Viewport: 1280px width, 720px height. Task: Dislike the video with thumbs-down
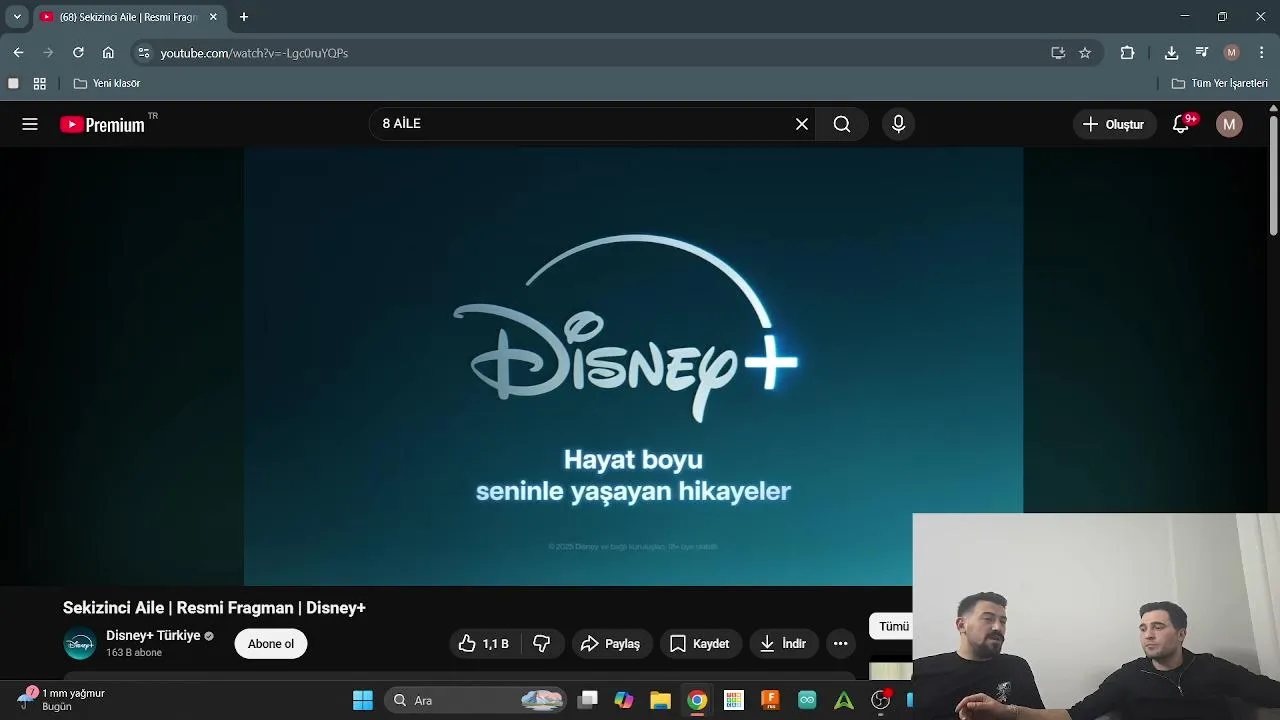[x=542, y=644]
